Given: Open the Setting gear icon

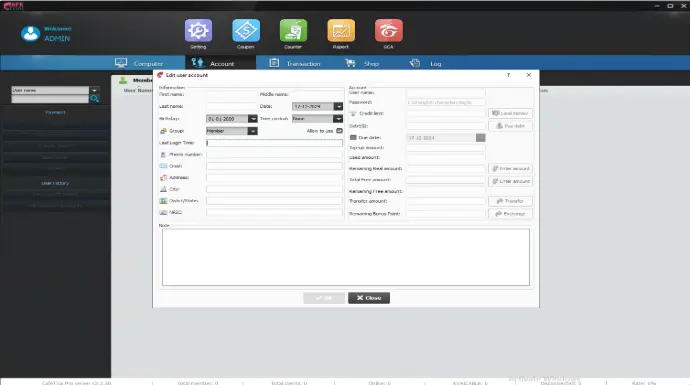Looking at the screenshot, I should 198,30.
